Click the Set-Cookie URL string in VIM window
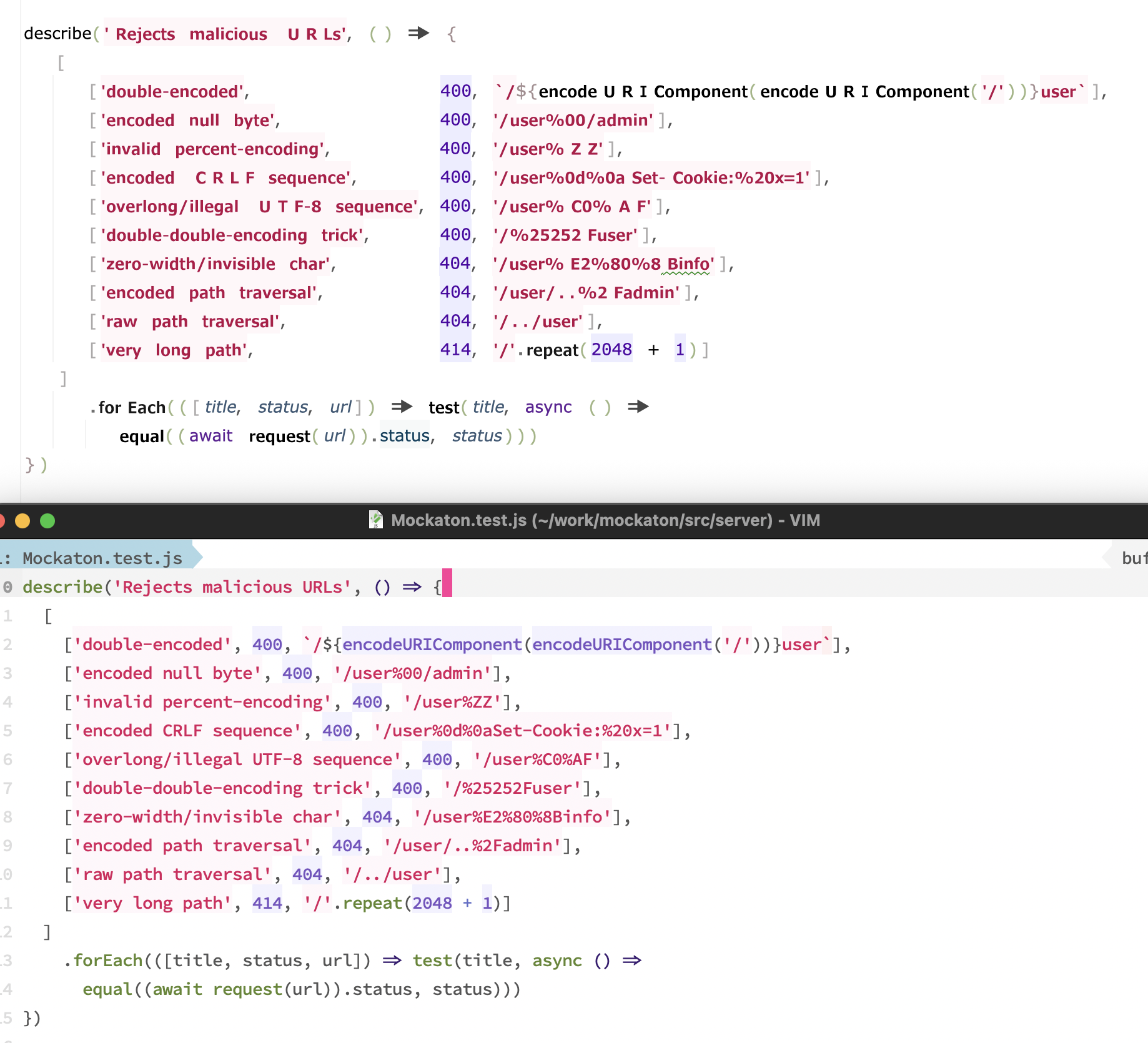Screen dimensions: 1148x1043 pos(522,730)
